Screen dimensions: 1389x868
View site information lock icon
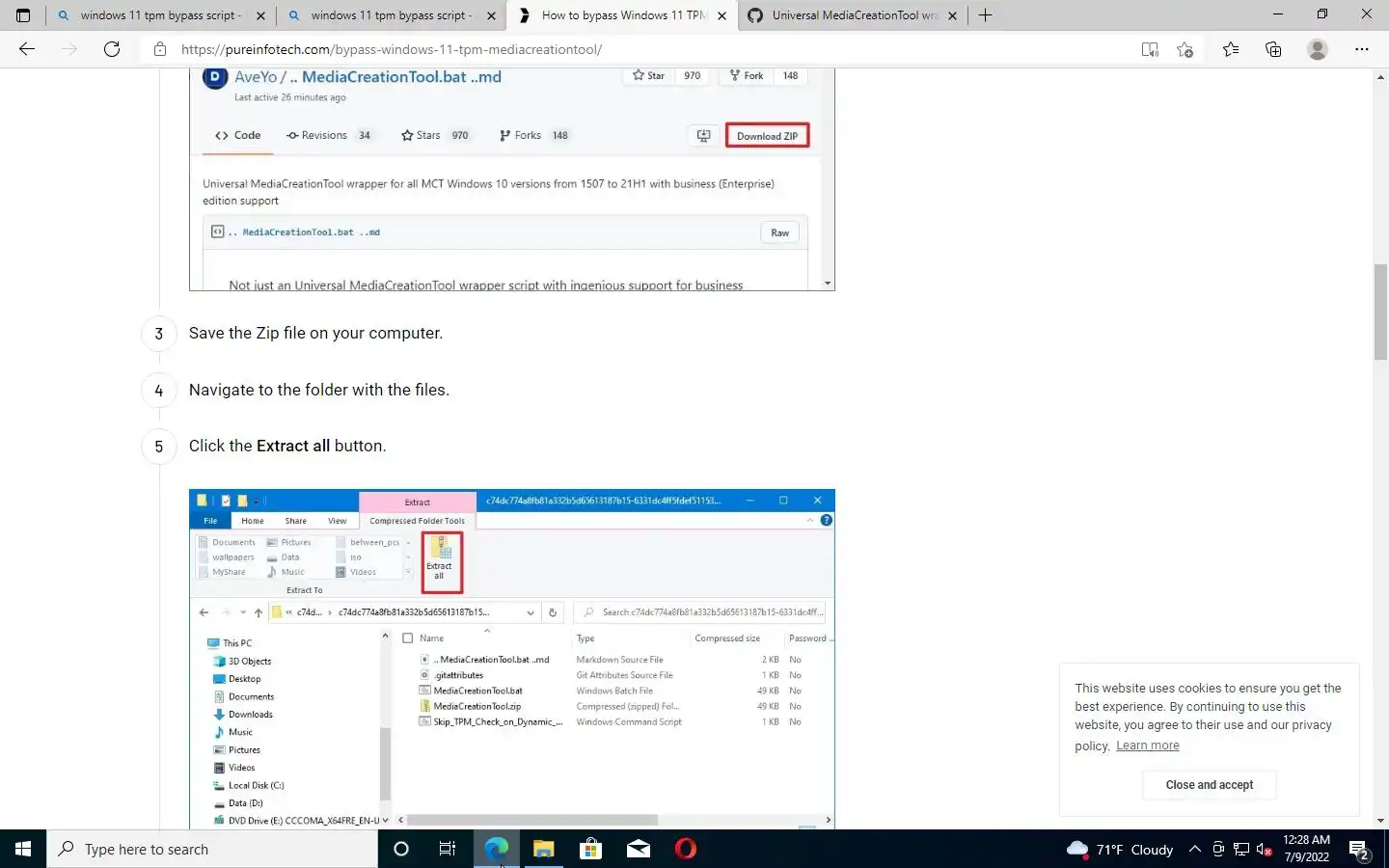(160, 49)
